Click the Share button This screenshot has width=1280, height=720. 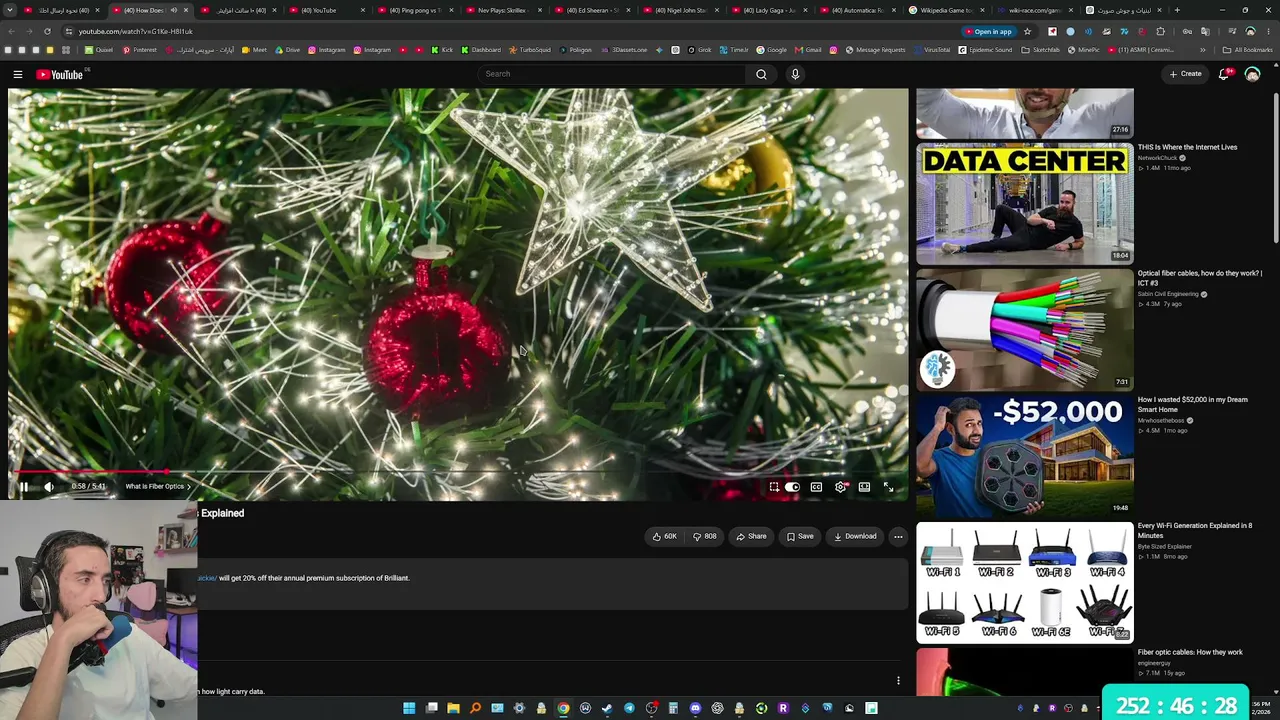point(751,536)
